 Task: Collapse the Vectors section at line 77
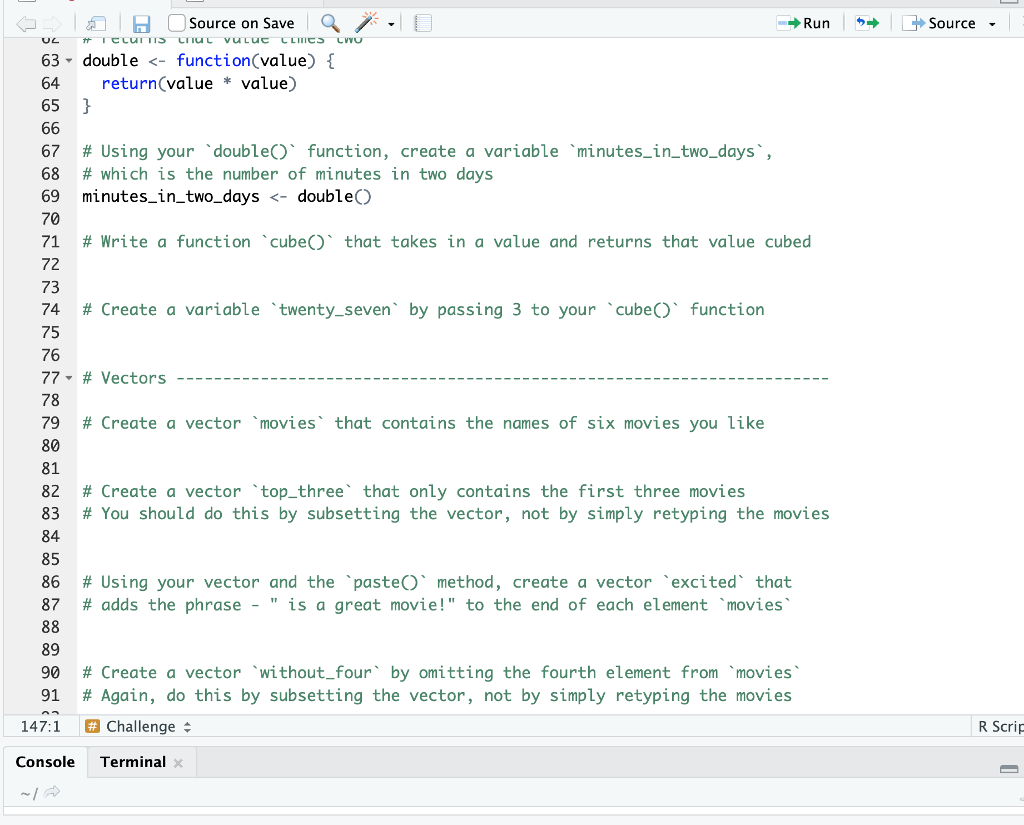(x=69, y=377)
